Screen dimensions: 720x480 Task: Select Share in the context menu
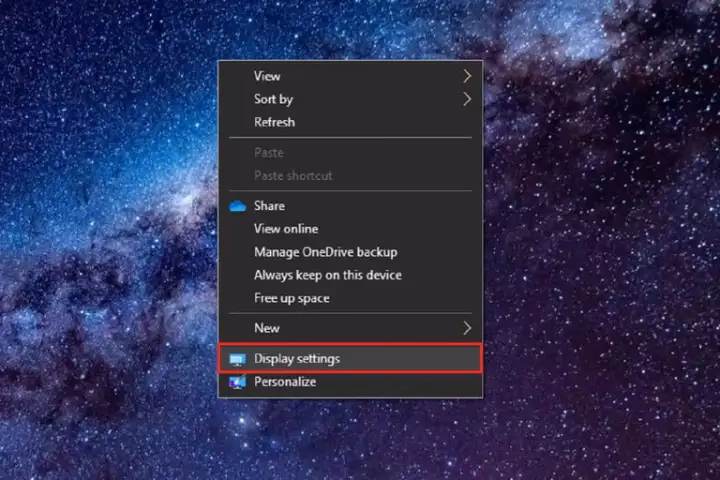350,206
